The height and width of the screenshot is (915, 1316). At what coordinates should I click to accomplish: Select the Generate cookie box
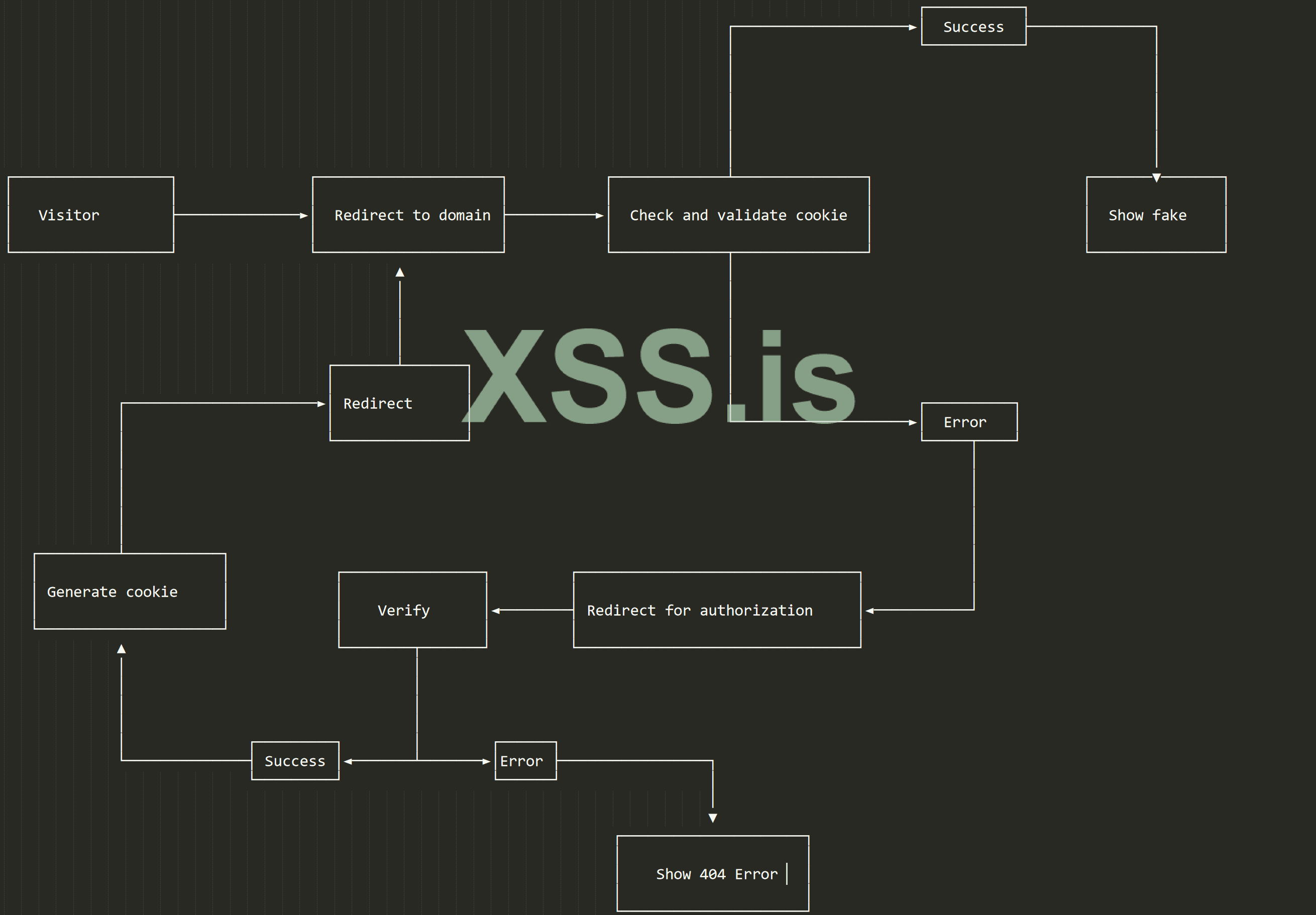tap(130, 591)
